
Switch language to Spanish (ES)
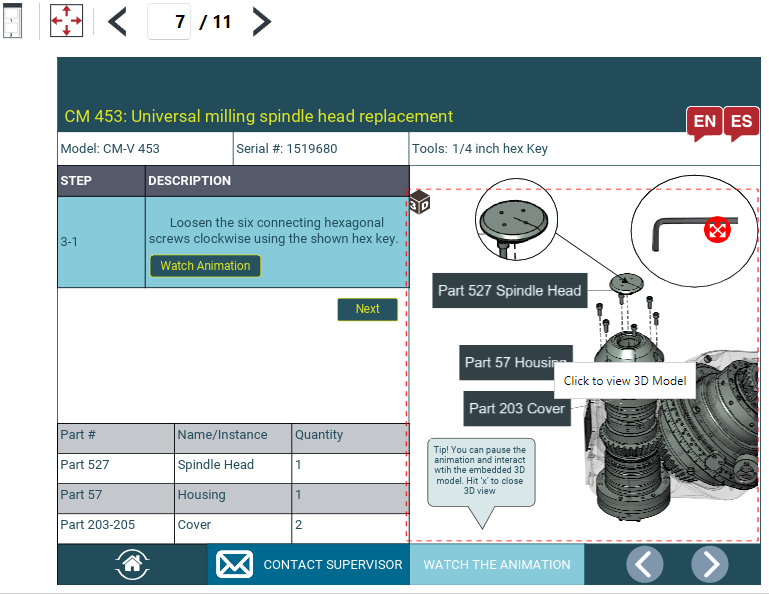coord(741,122)
